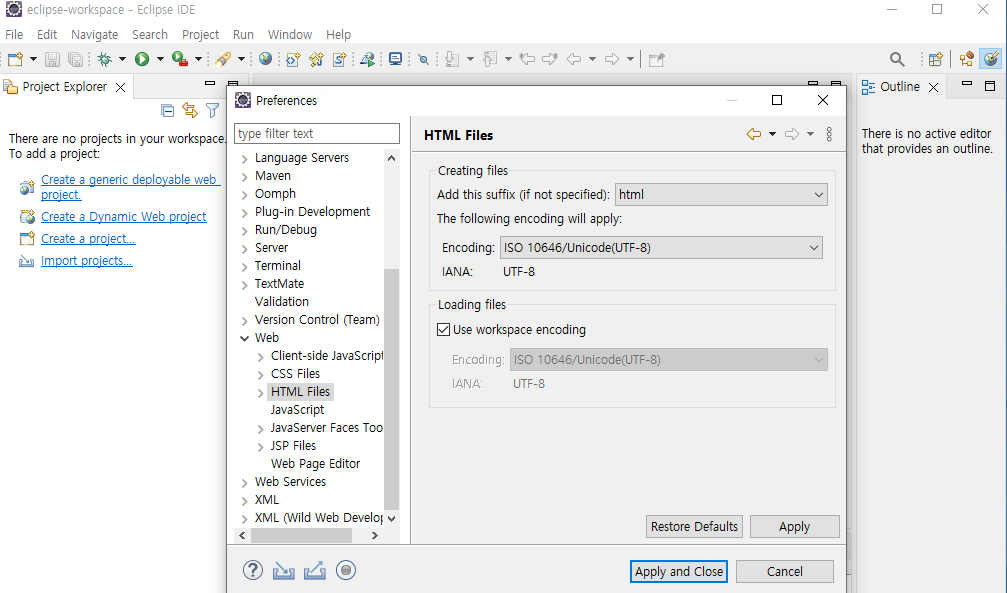This screenshot has height=593, width=1007.
Task: Click the export preferences icon
Action: click(315, 571)
